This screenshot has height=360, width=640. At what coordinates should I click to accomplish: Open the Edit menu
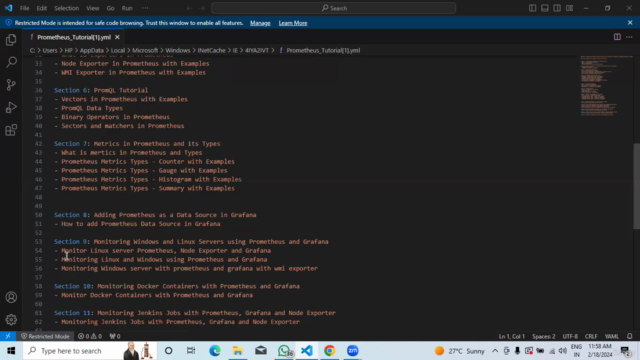[41, 8]
